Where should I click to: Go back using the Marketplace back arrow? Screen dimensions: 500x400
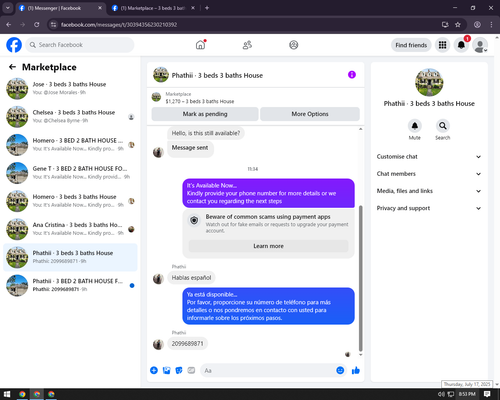click(x=12, y=67)
